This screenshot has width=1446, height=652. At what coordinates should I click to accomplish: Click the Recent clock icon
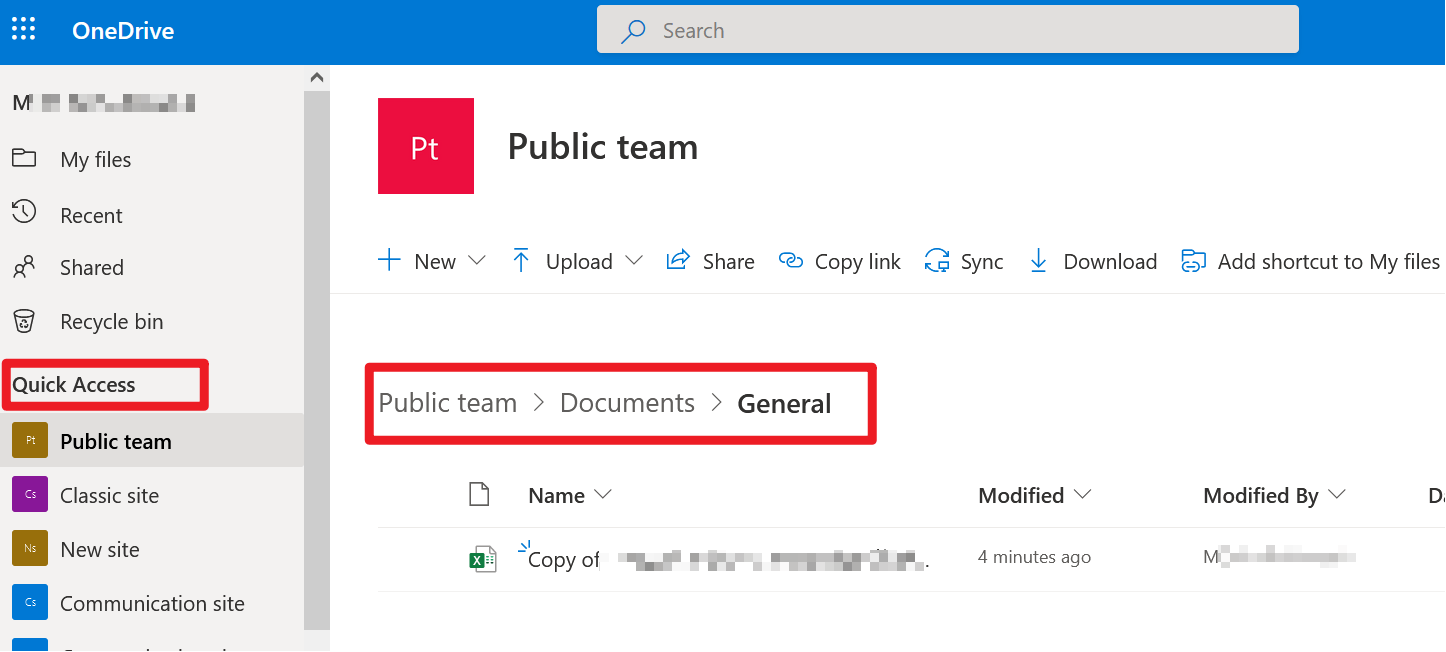[x=24, y=212]
